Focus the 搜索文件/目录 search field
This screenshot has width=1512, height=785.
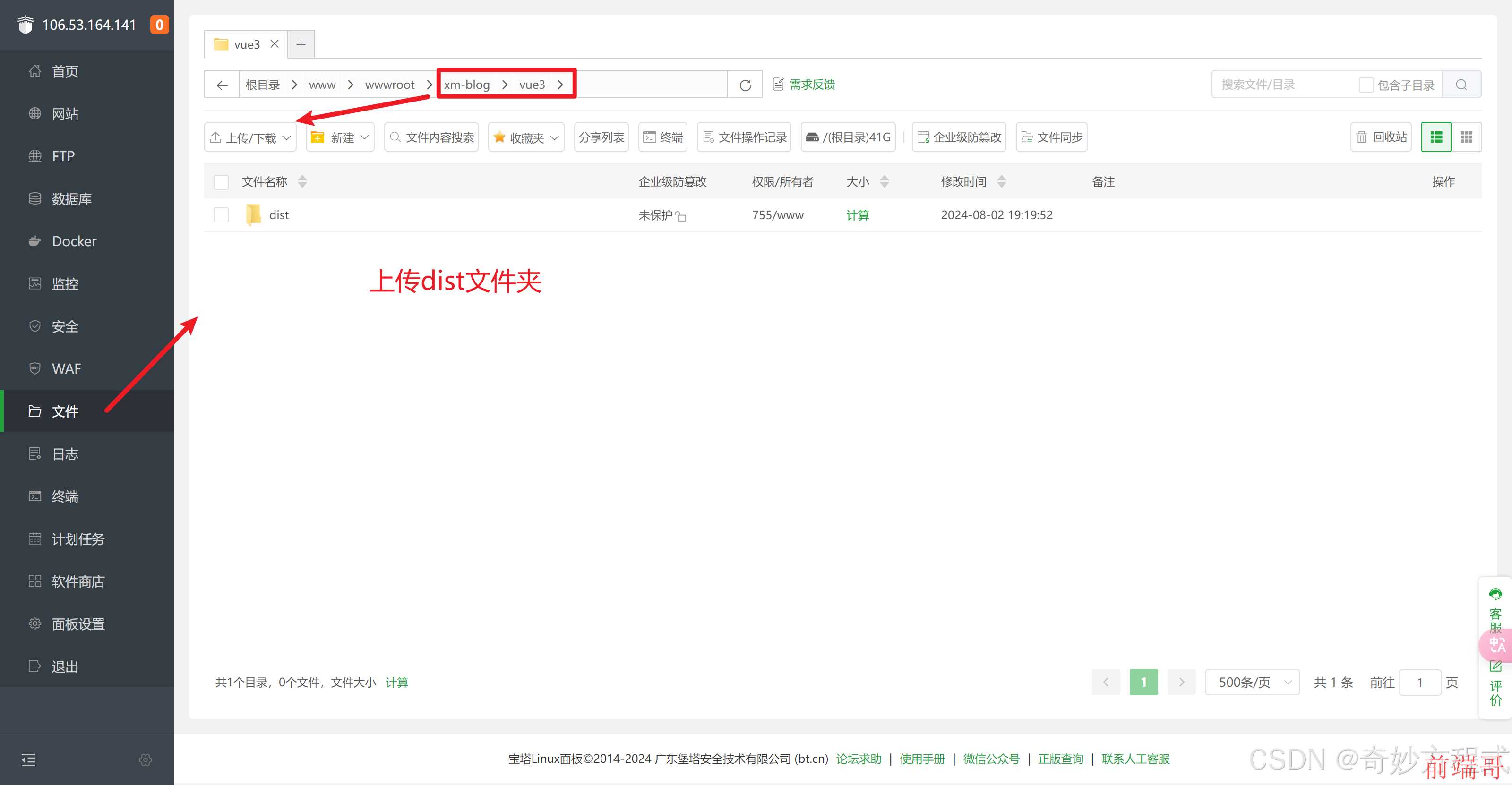1285,85
